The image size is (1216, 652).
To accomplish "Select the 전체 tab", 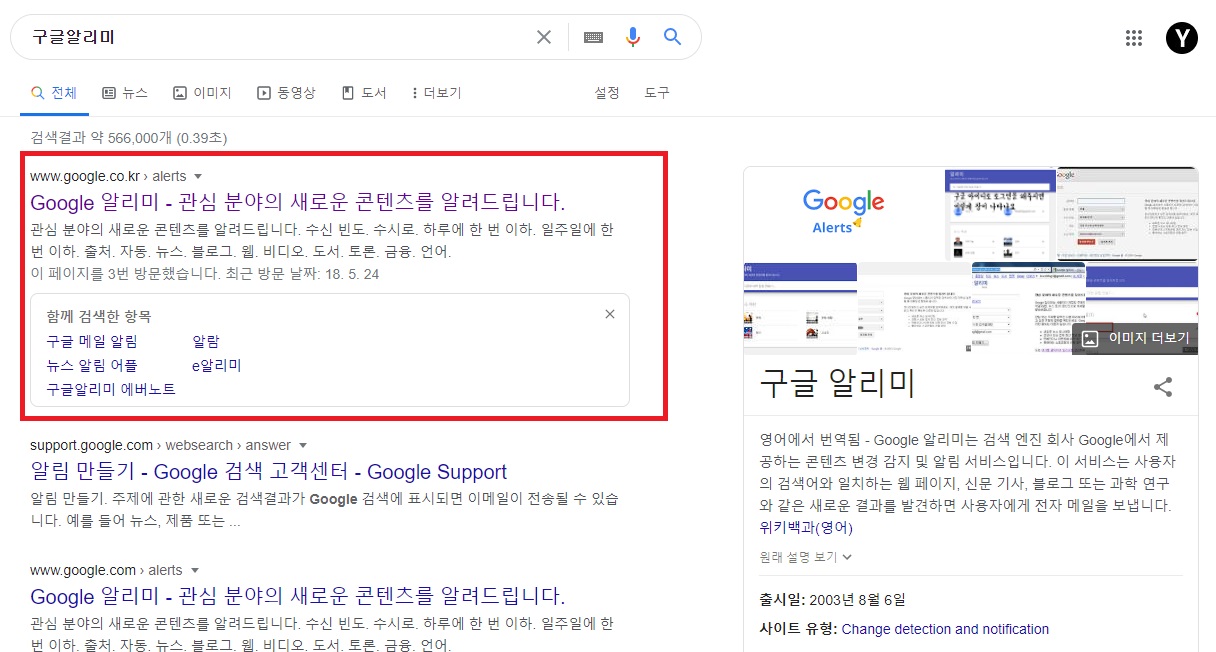I will (x=54, y=93).
